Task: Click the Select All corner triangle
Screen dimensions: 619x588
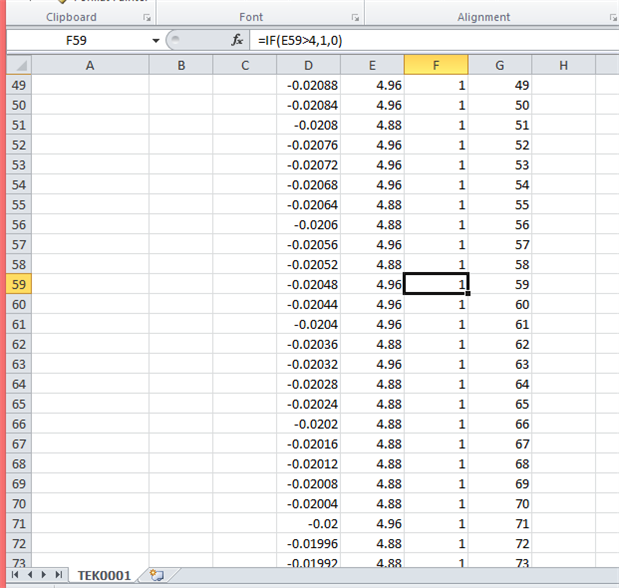Action: [19, 65]
